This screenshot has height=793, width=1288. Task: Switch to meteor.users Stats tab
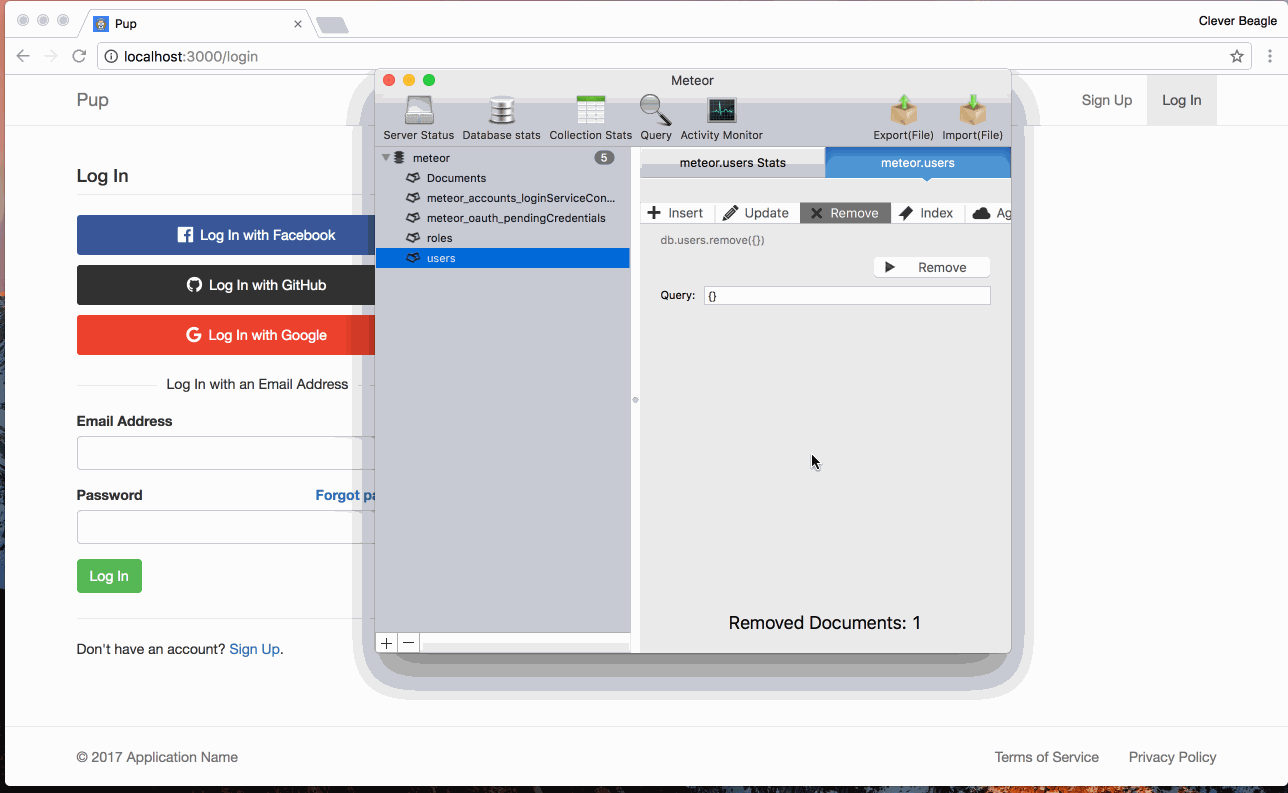[732, 163]
